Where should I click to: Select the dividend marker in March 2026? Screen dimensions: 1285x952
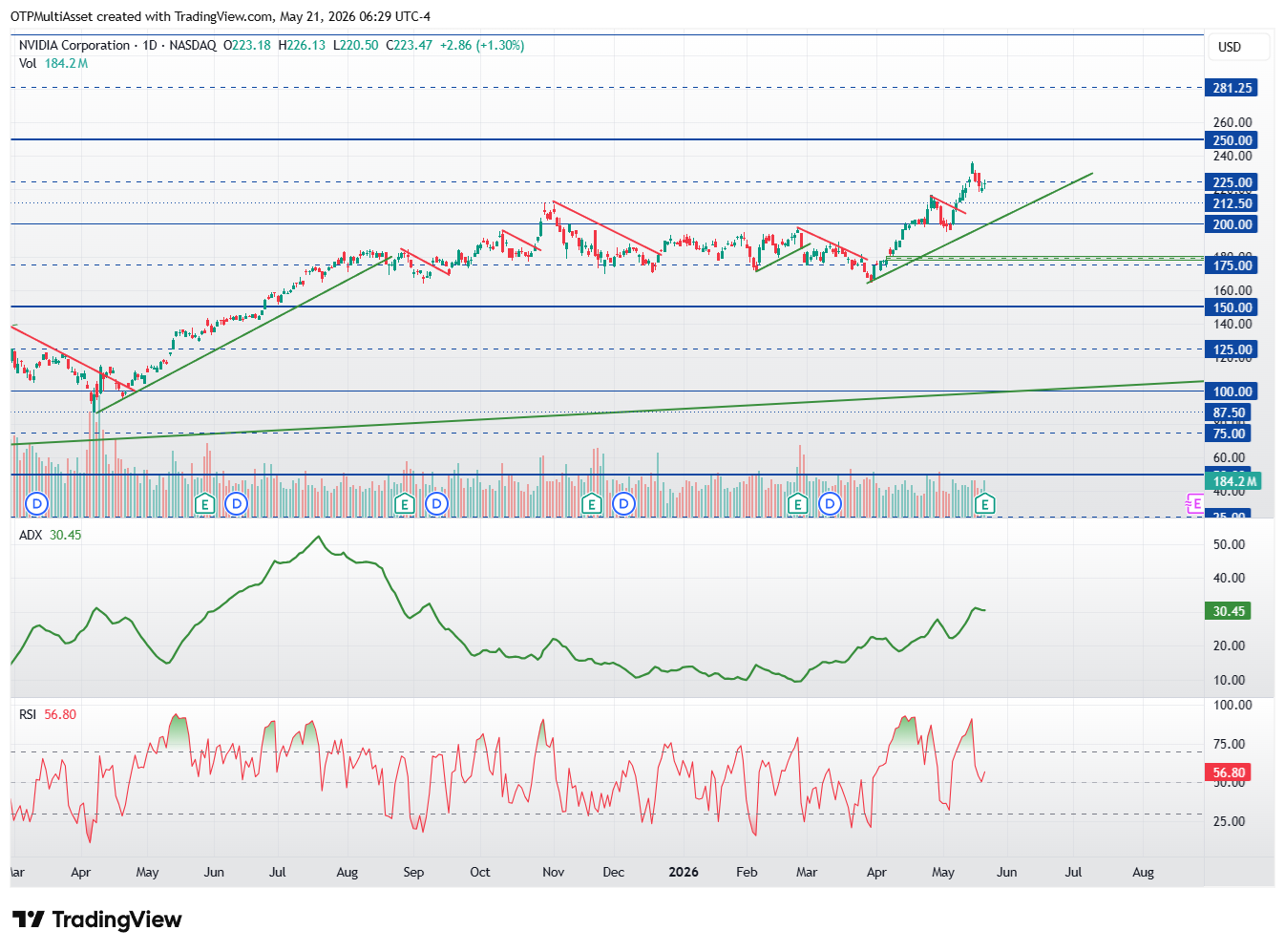coord(830,503)
